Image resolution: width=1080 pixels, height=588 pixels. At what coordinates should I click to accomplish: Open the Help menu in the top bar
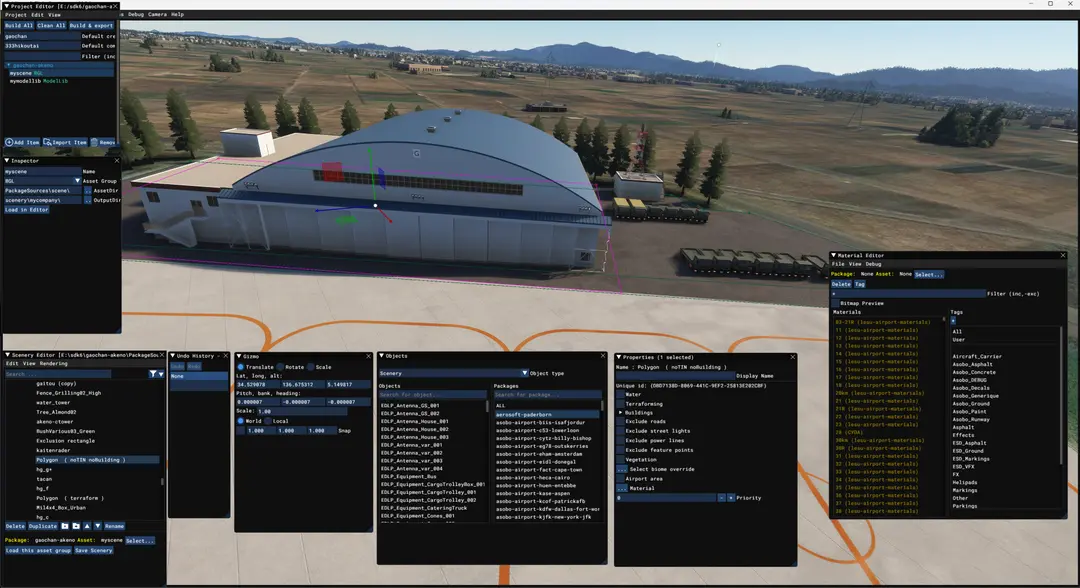click(x=177, y=14)
